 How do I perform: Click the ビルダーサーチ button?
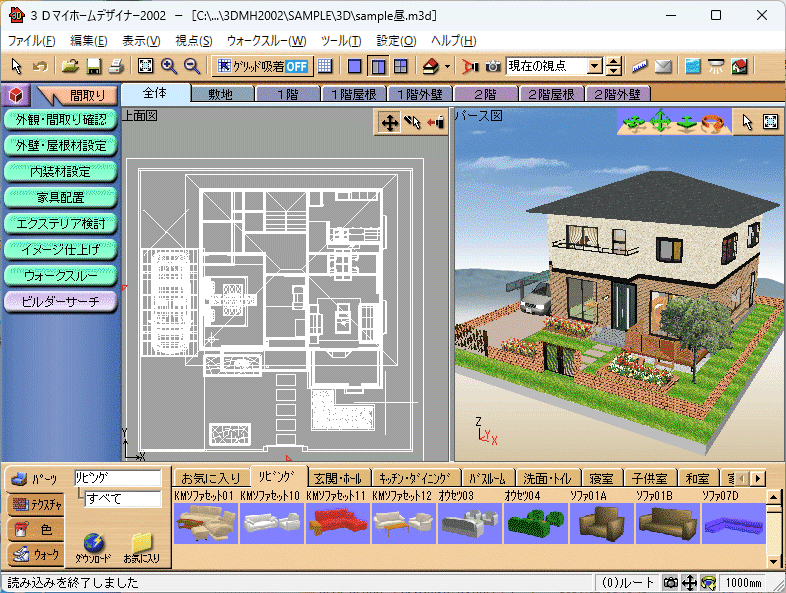60,300
